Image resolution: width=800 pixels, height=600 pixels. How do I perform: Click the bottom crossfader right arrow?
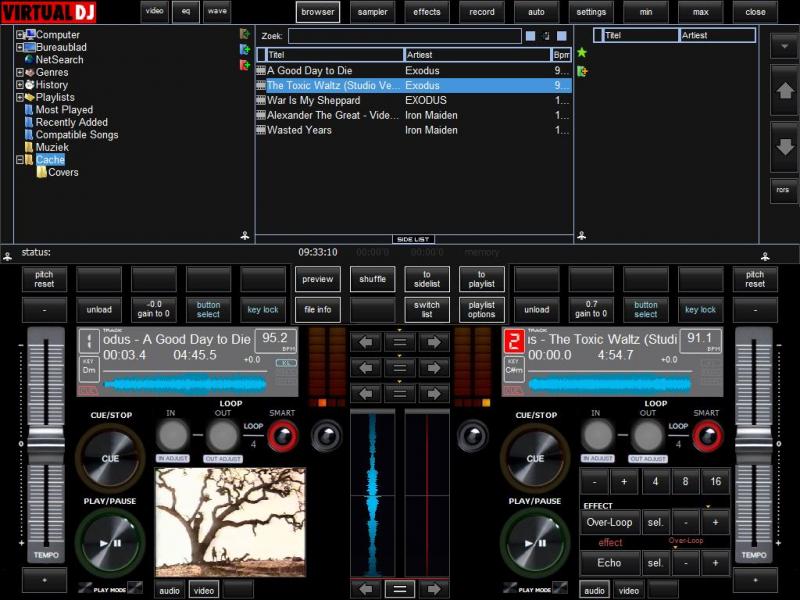(x=434, y=589)
